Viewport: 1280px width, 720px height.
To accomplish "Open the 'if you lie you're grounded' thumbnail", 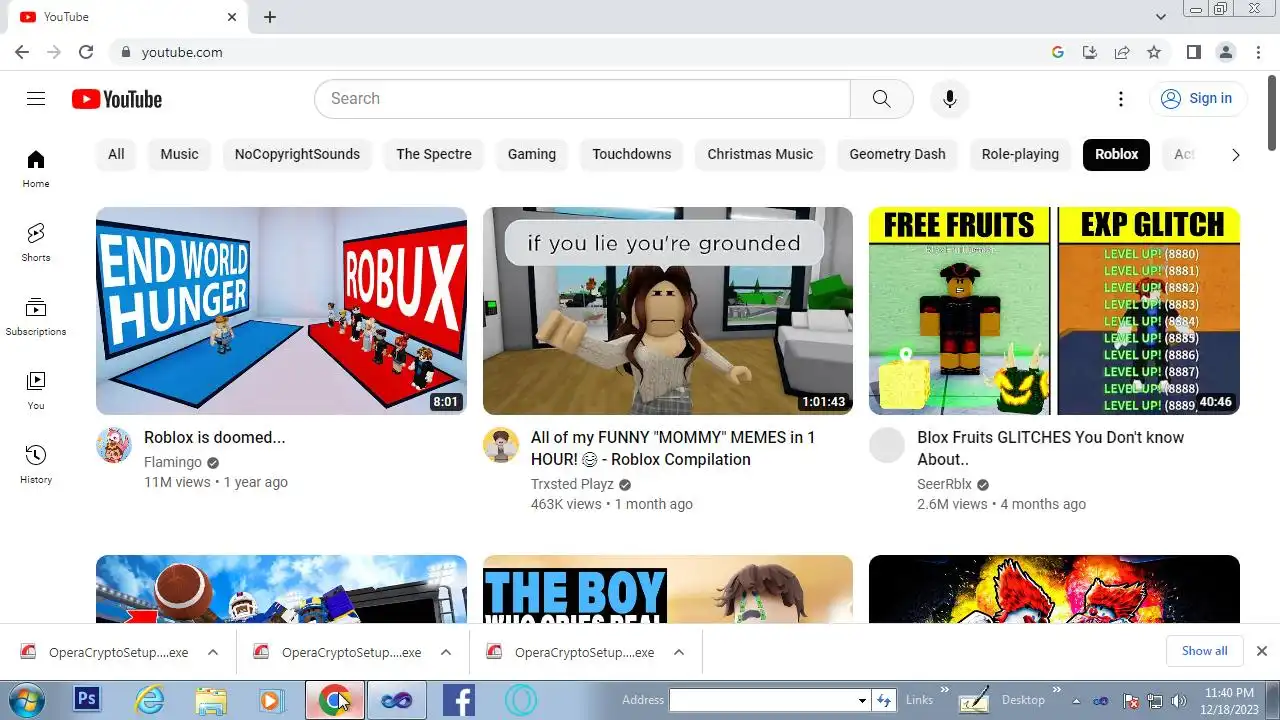I will tap(668, 311).
